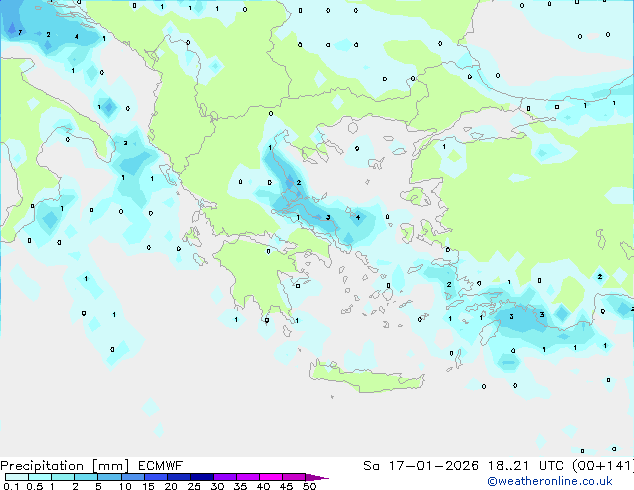Screen dimensions: 634x490
Task: Click the 1–2 mm legend color swatch
Action: [63, 477]
